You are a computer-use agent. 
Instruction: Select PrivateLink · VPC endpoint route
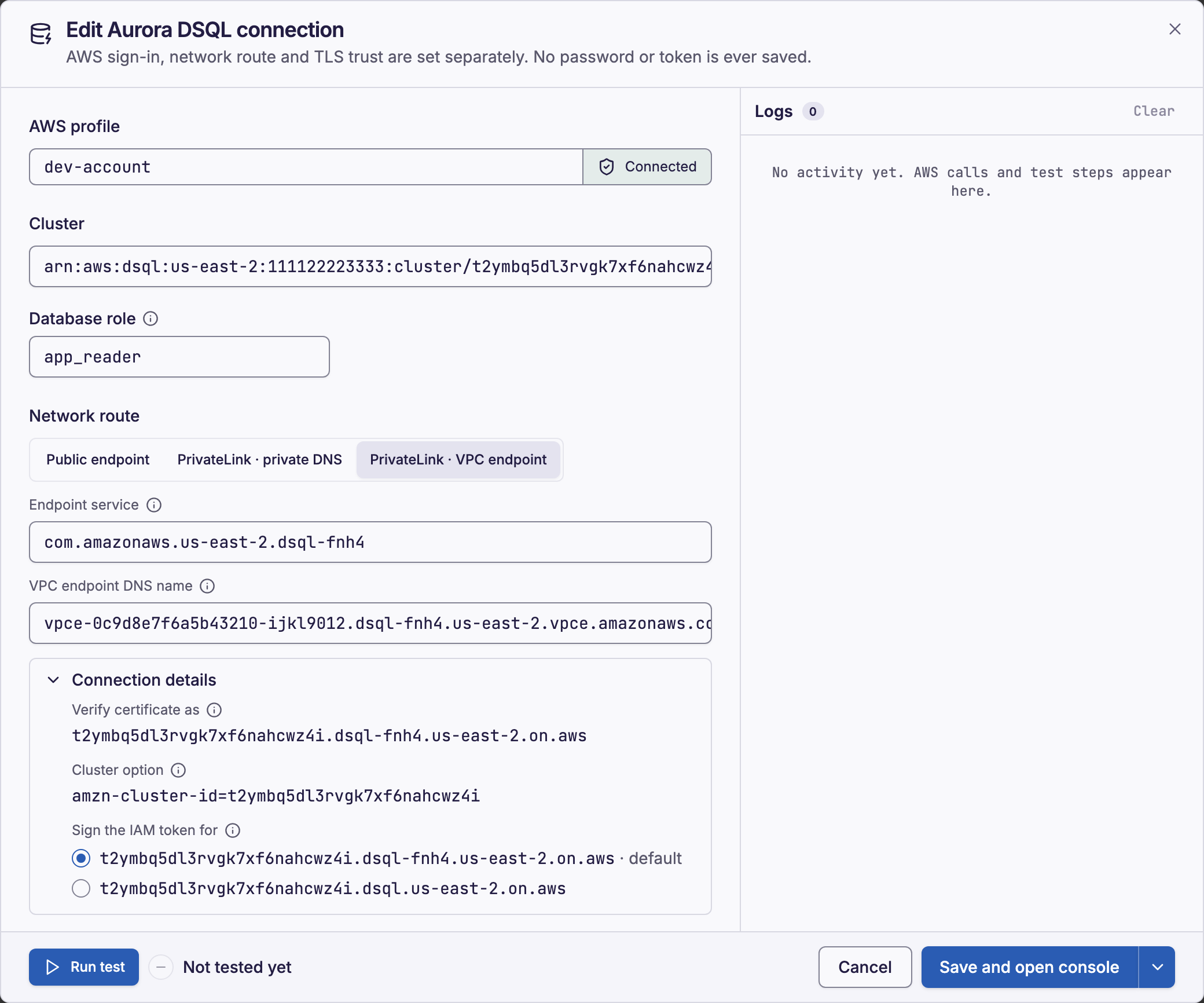(x=458, y=460)
